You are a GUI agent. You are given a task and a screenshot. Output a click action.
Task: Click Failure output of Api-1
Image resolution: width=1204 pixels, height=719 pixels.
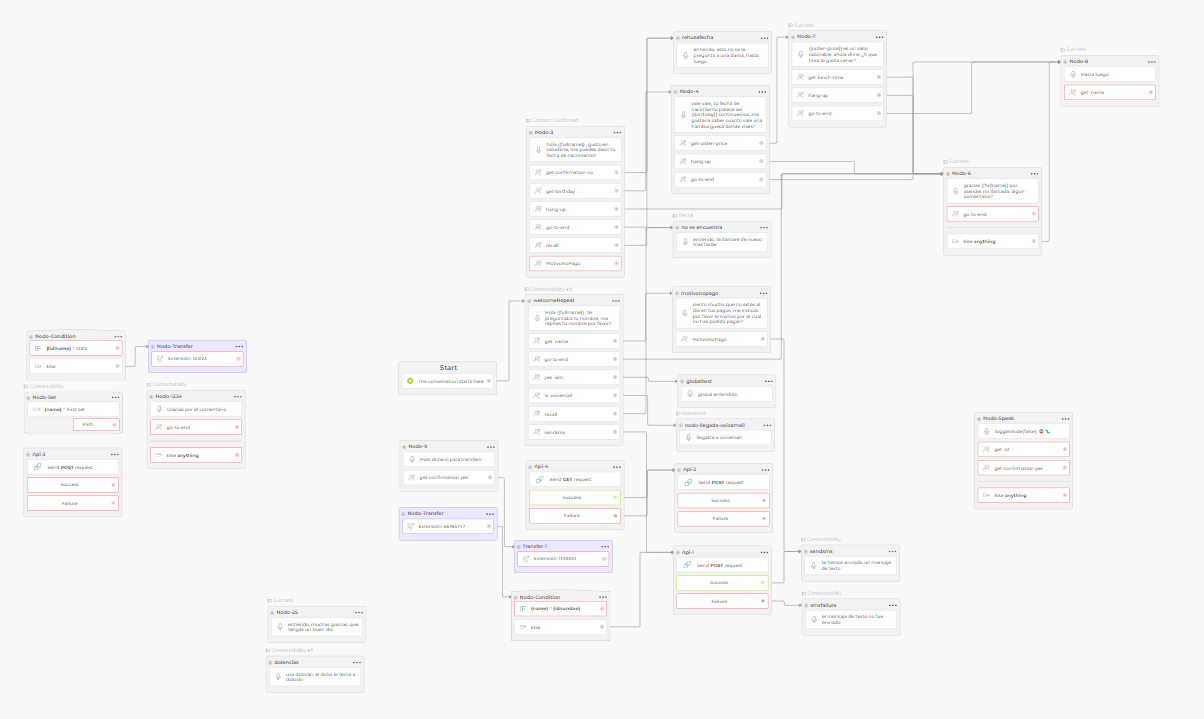click(x=722, y=601)
